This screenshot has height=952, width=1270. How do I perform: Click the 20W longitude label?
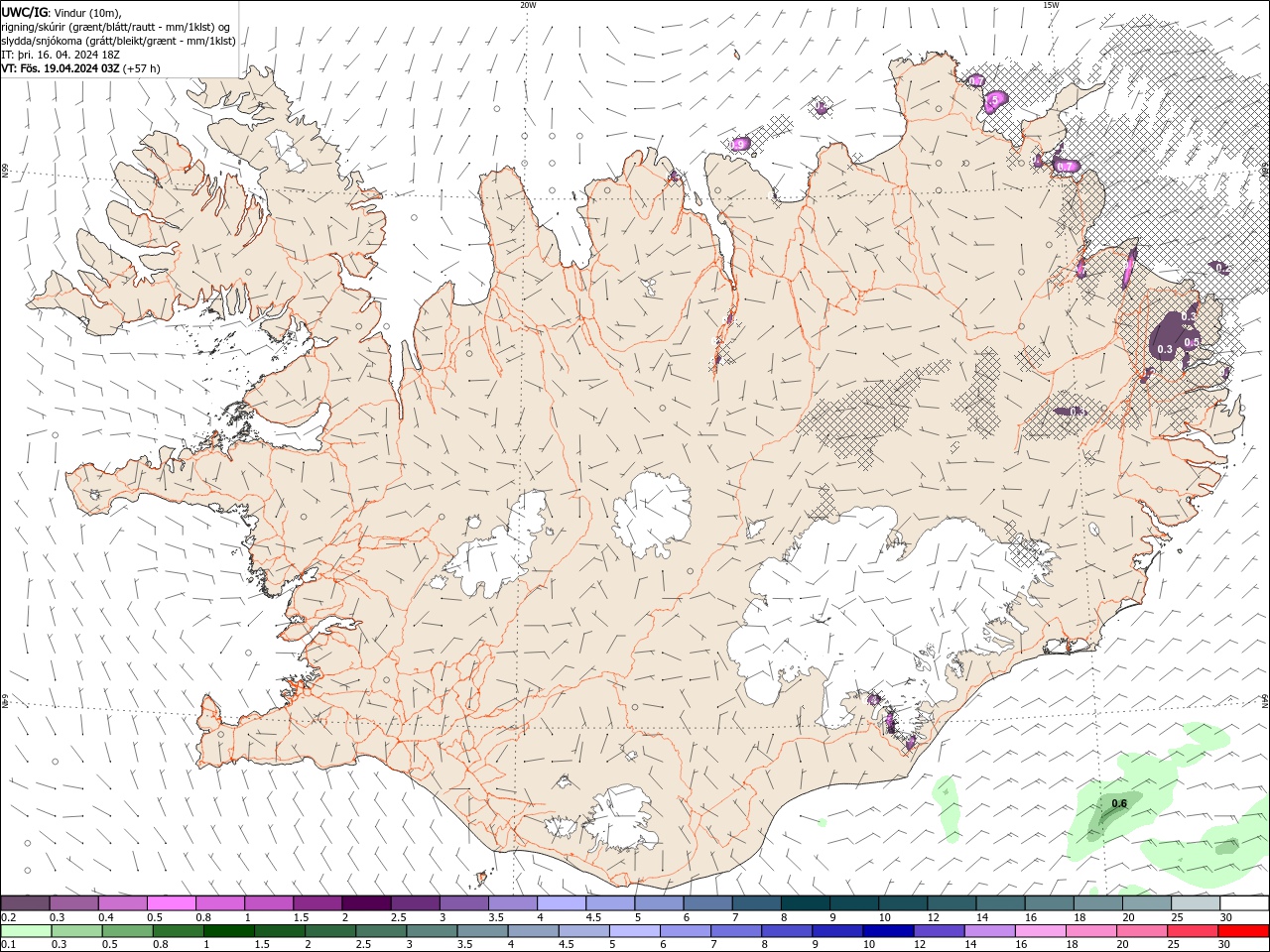point(528,5)
